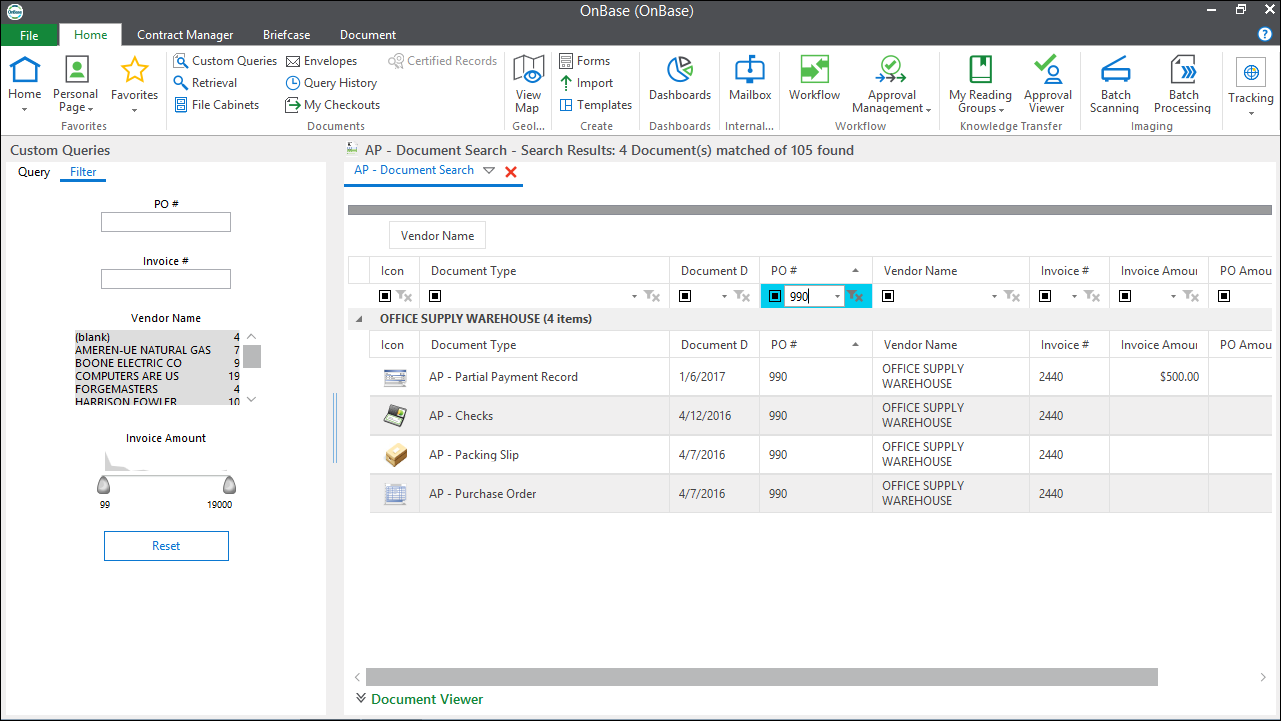Toggle filter operator box under PO #
Image resolution: width=1281 pixels, height=721 pixels.
(x=775, y=296)
